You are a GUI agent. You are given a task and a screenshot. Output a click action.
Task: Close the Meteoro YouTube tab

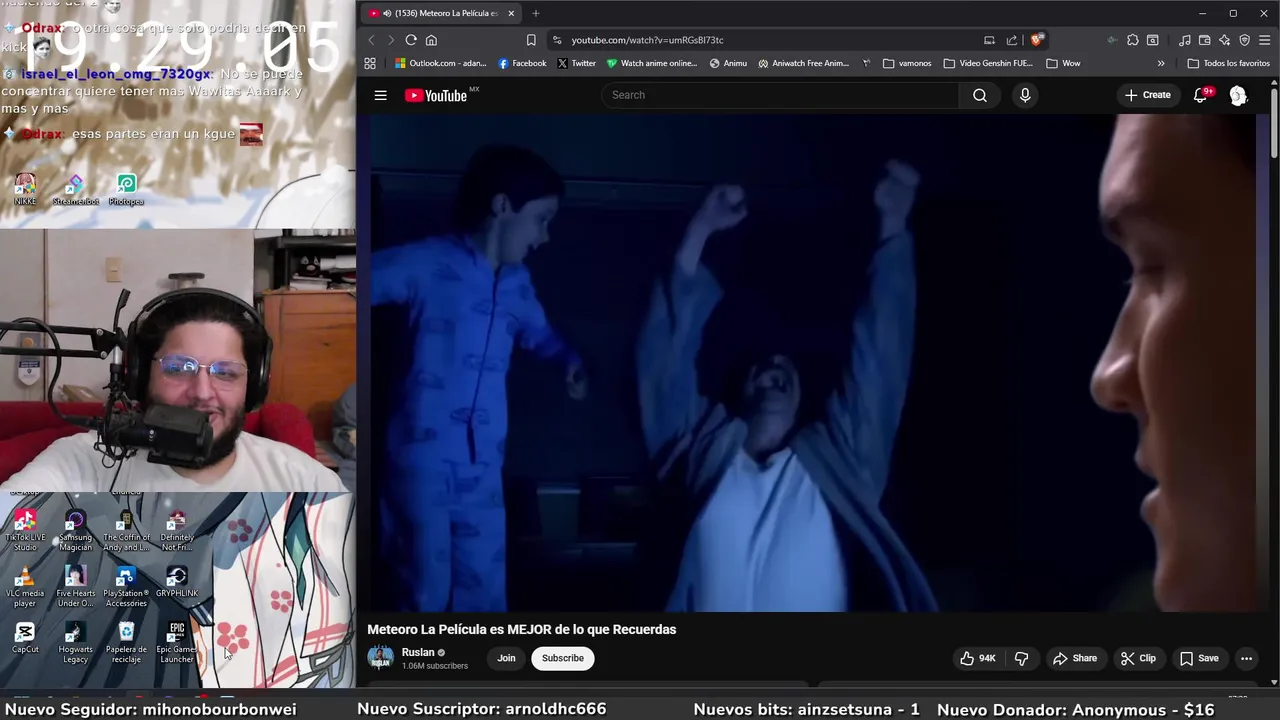click(511, 13)
